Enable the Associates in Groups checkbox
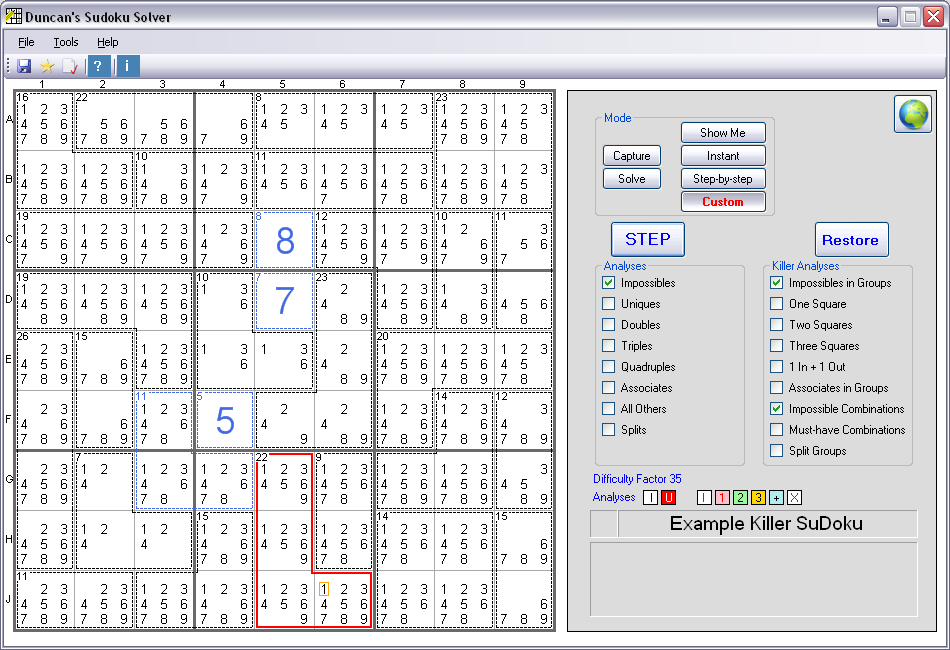The image size is (950, 650). coord(776,388)
